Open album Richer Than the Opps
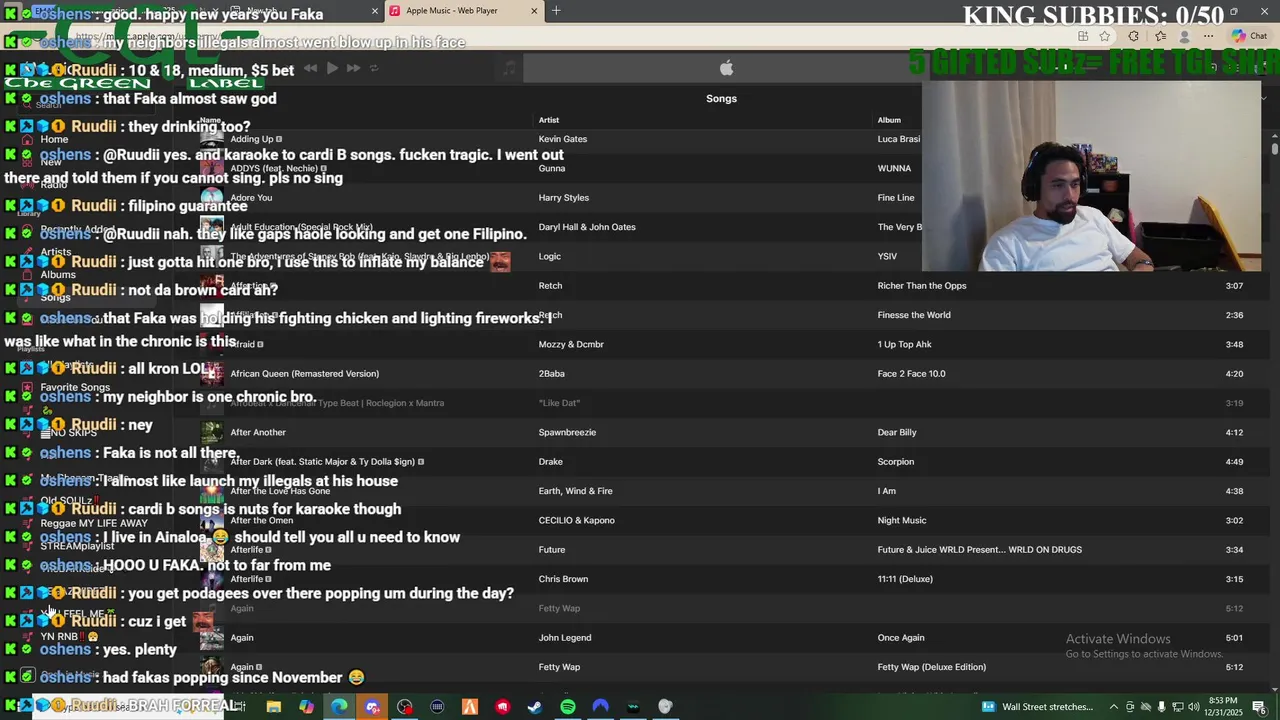 point(922,286)
